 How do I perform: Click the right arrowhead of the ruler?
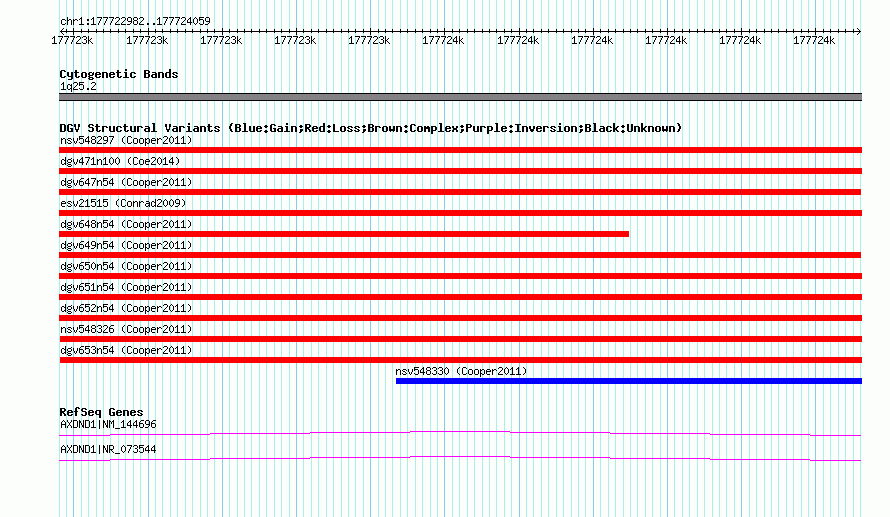tap(858, 31)
